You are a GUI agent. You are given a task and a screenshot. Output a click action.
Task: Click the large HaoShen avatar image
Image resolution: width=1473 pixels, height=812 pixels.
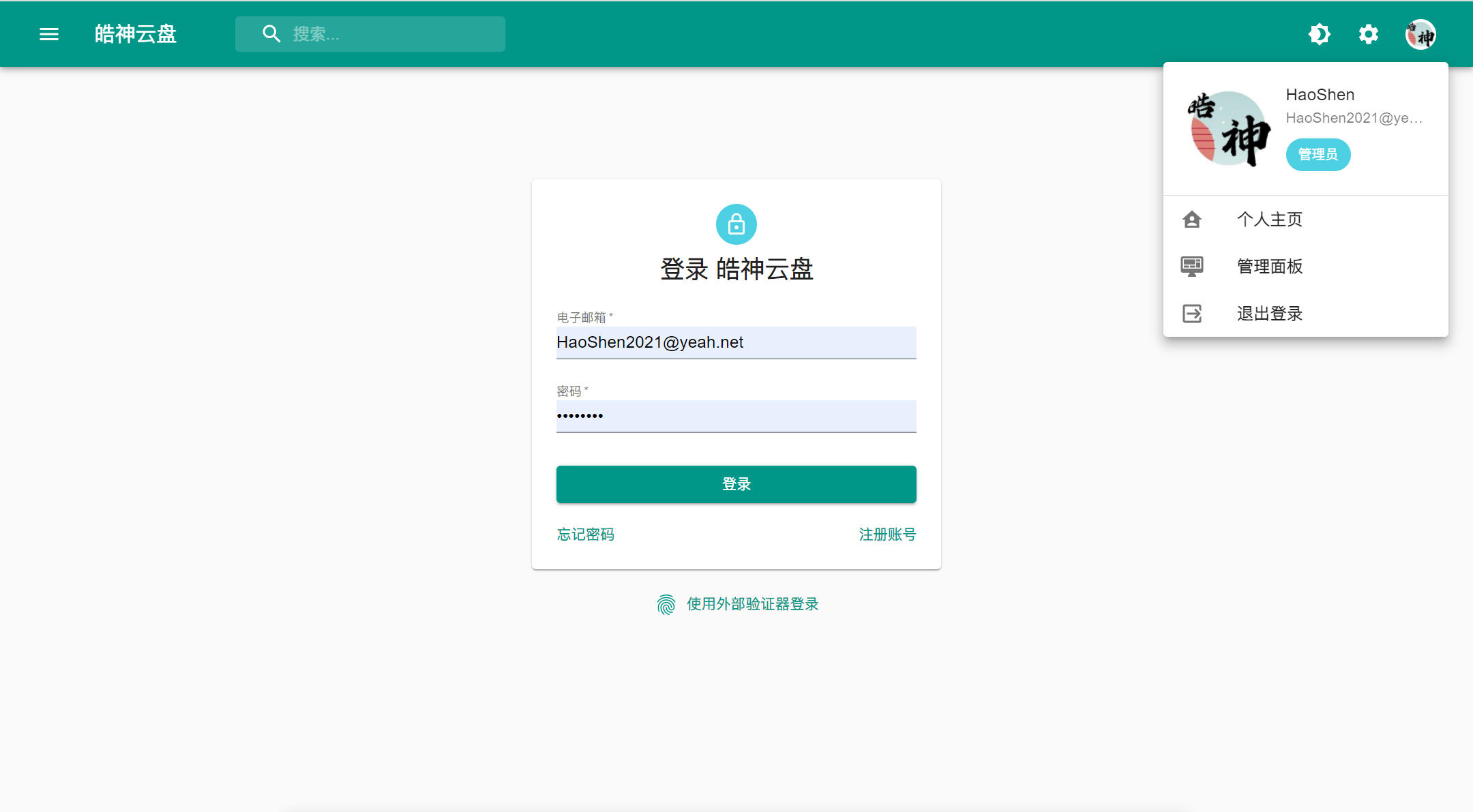pos(1229,128)
